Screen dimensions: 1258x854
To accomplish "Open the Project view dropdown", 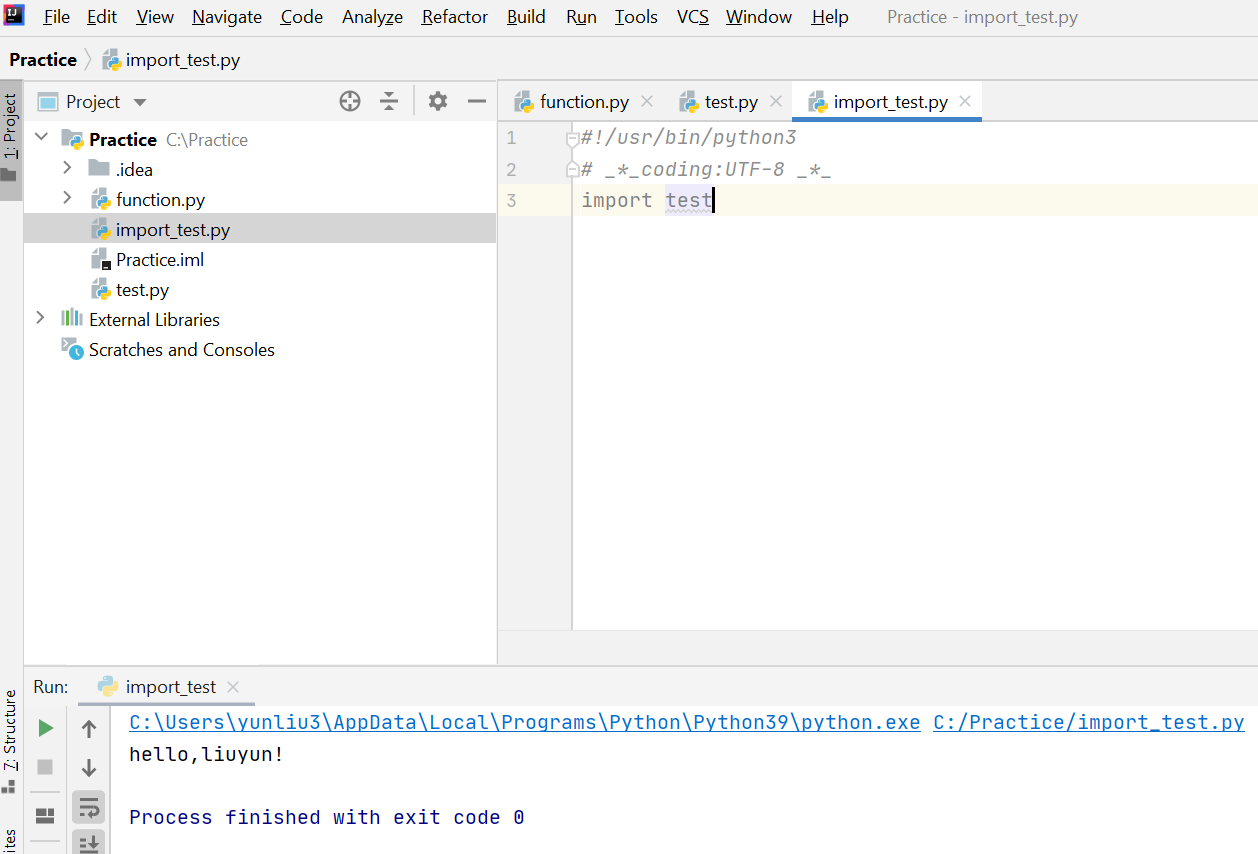I will point(139,102).
